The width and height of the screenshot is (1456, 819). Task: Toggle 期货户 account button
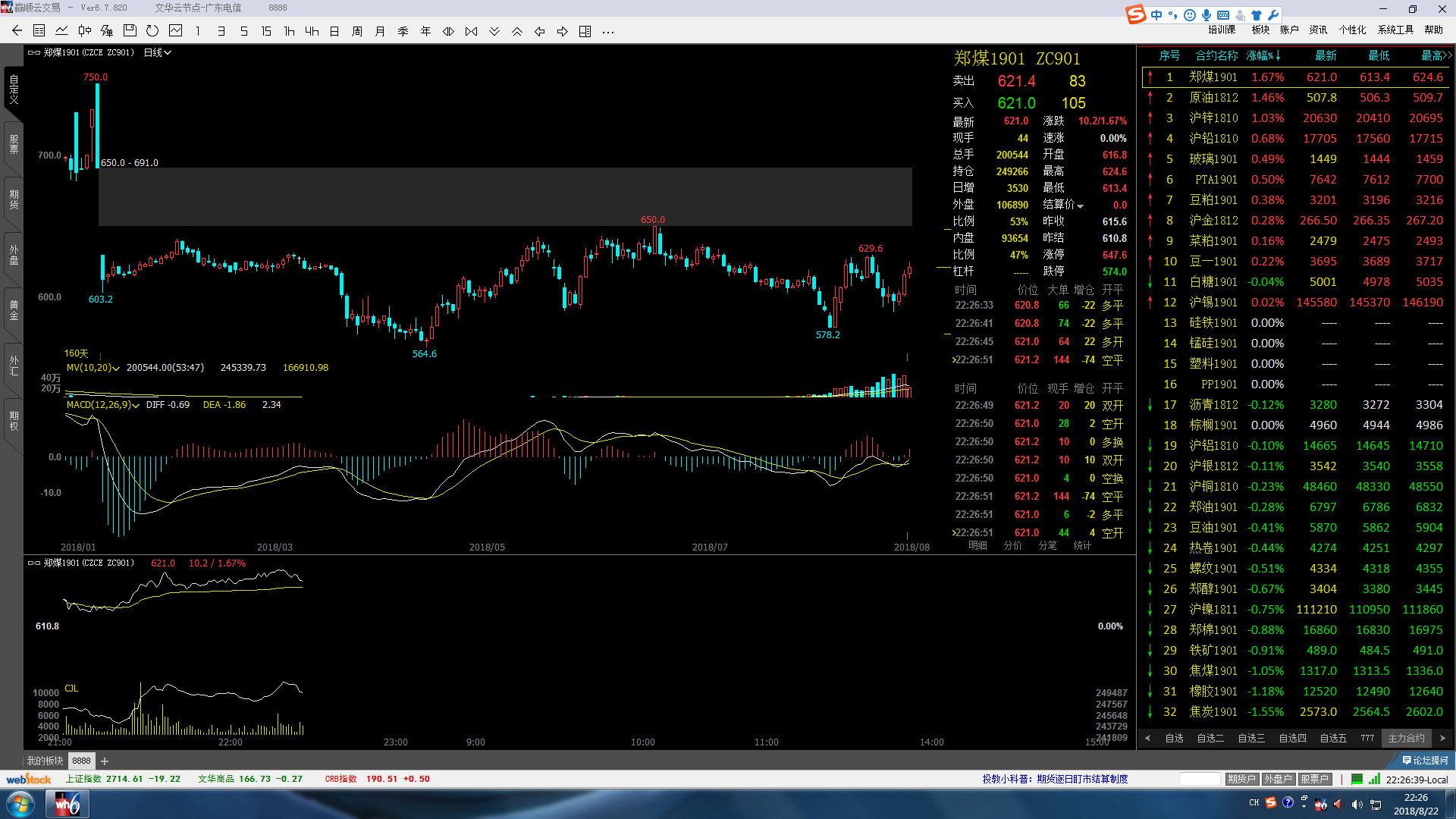pyautogui.click(x=1241, y=779)
